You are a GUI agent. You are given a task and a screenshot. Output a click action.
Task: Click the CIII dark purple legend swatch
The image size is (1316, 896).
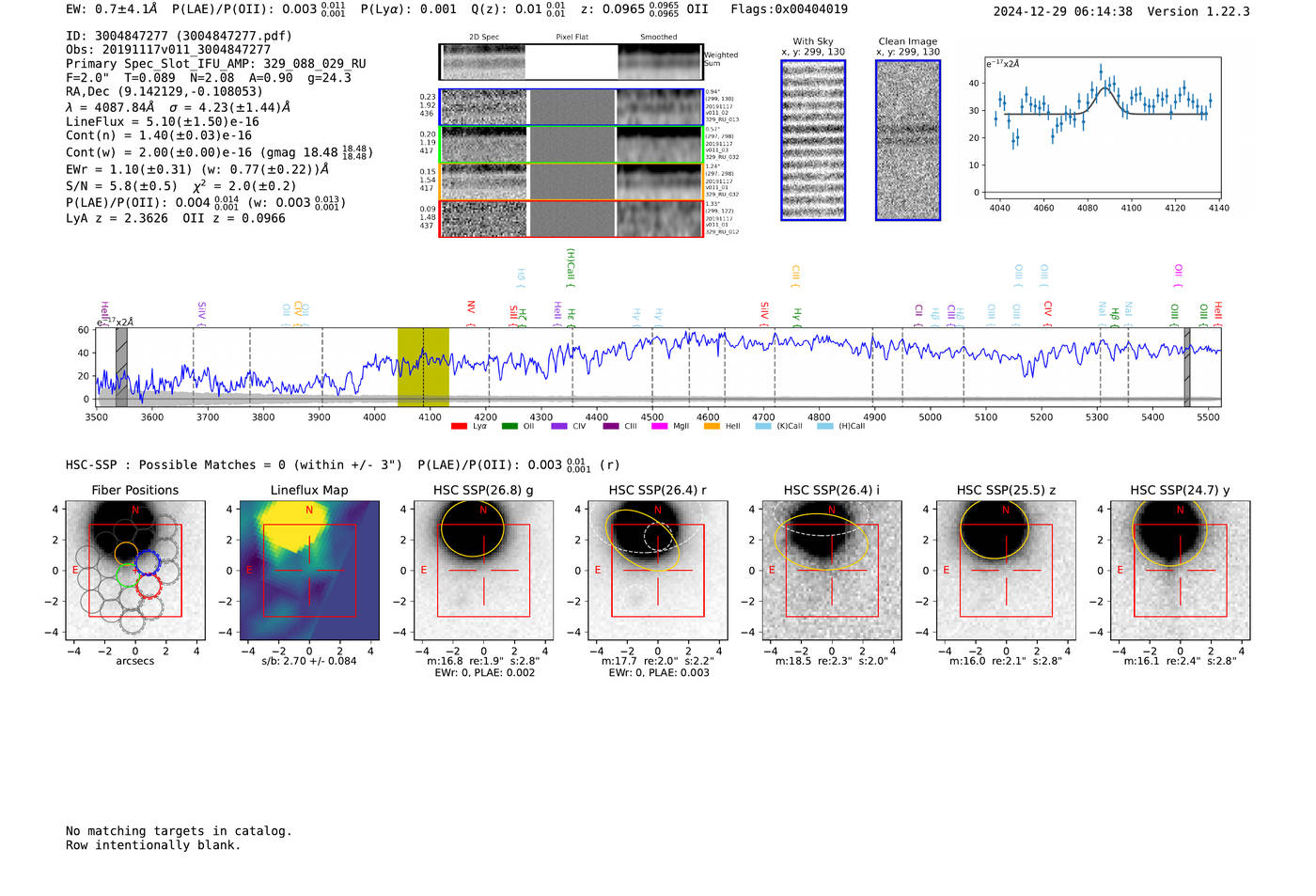[x=611, y=426]
